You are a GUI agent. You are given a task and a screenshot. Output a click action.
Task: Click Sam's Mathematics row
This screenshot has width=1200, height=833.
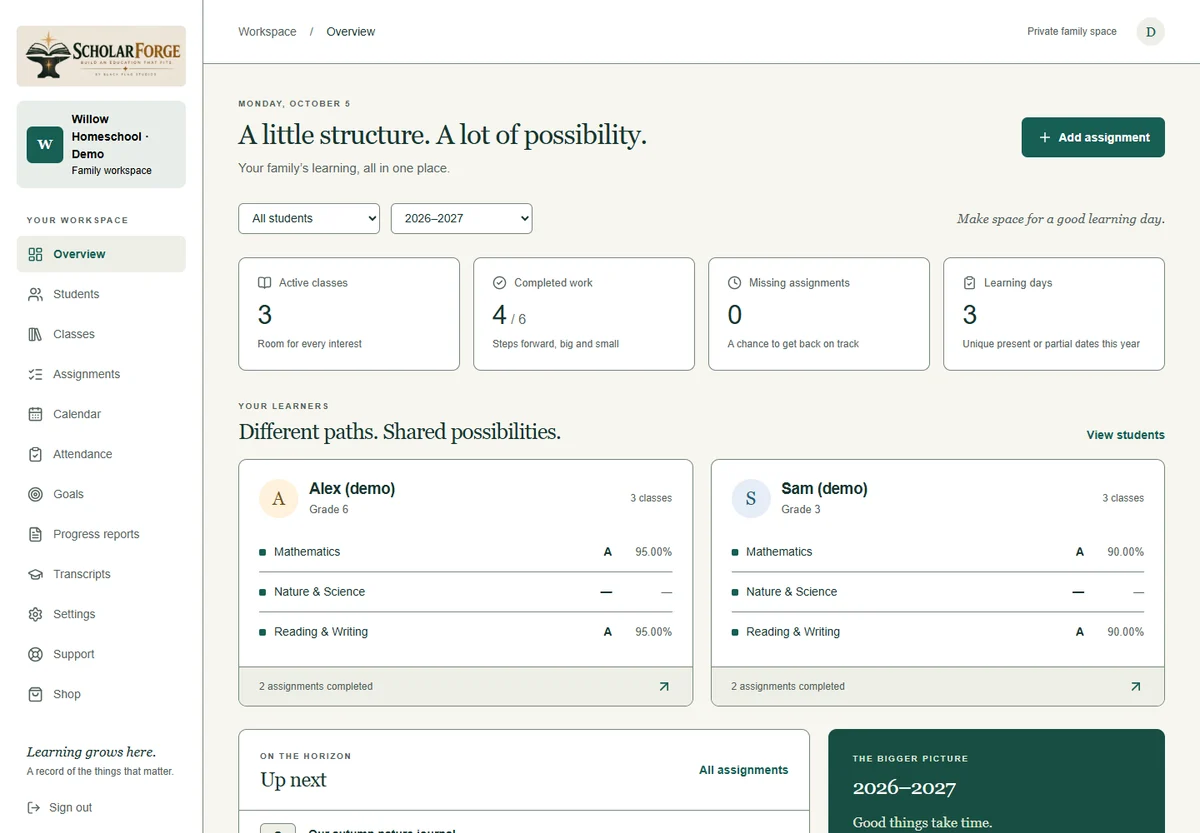point(938,552)
